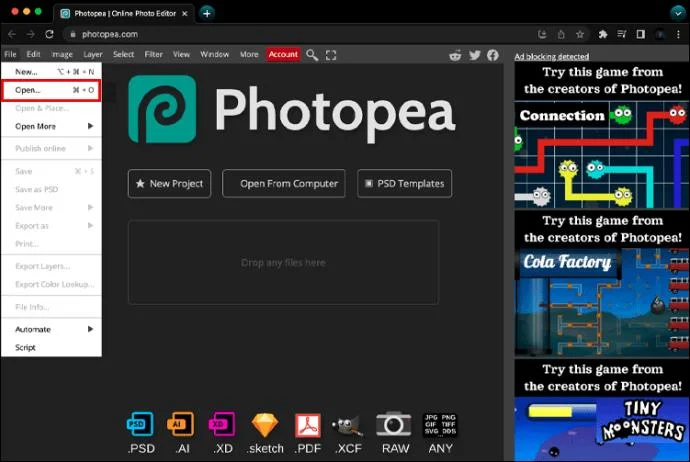690x462 pixels.
Task: Expand the Publish online submenu
Action: click(x=51, y=148)
